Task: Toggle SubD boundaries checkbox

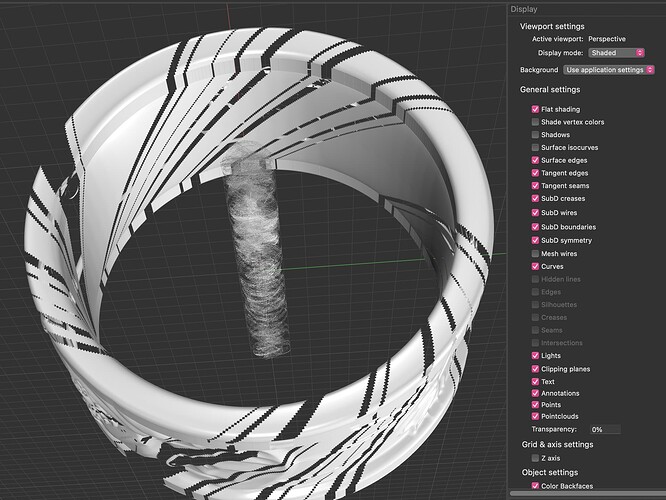Action: point(535,227)
